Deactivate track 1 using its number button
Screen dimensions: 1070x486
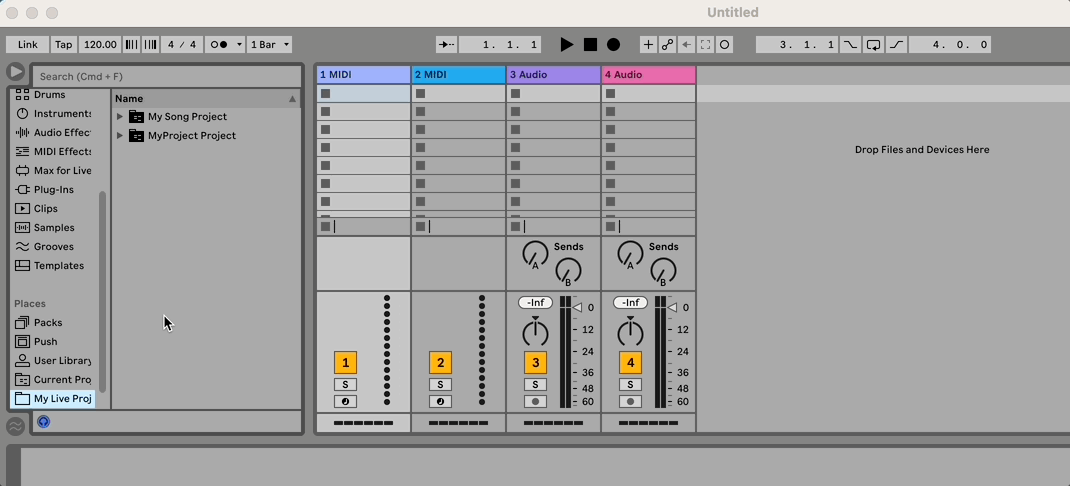click(345, 363)
